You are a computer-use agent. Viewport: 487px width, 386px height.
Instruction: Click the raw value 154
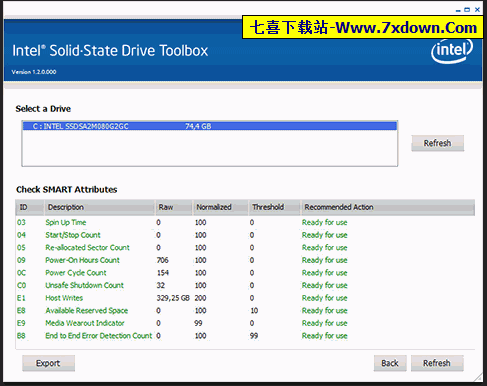click(163, 273)
